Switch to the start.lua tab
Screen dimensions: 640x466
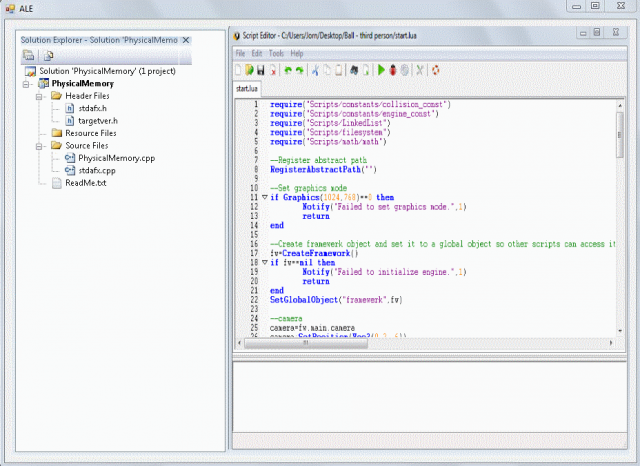coord(247,88)
